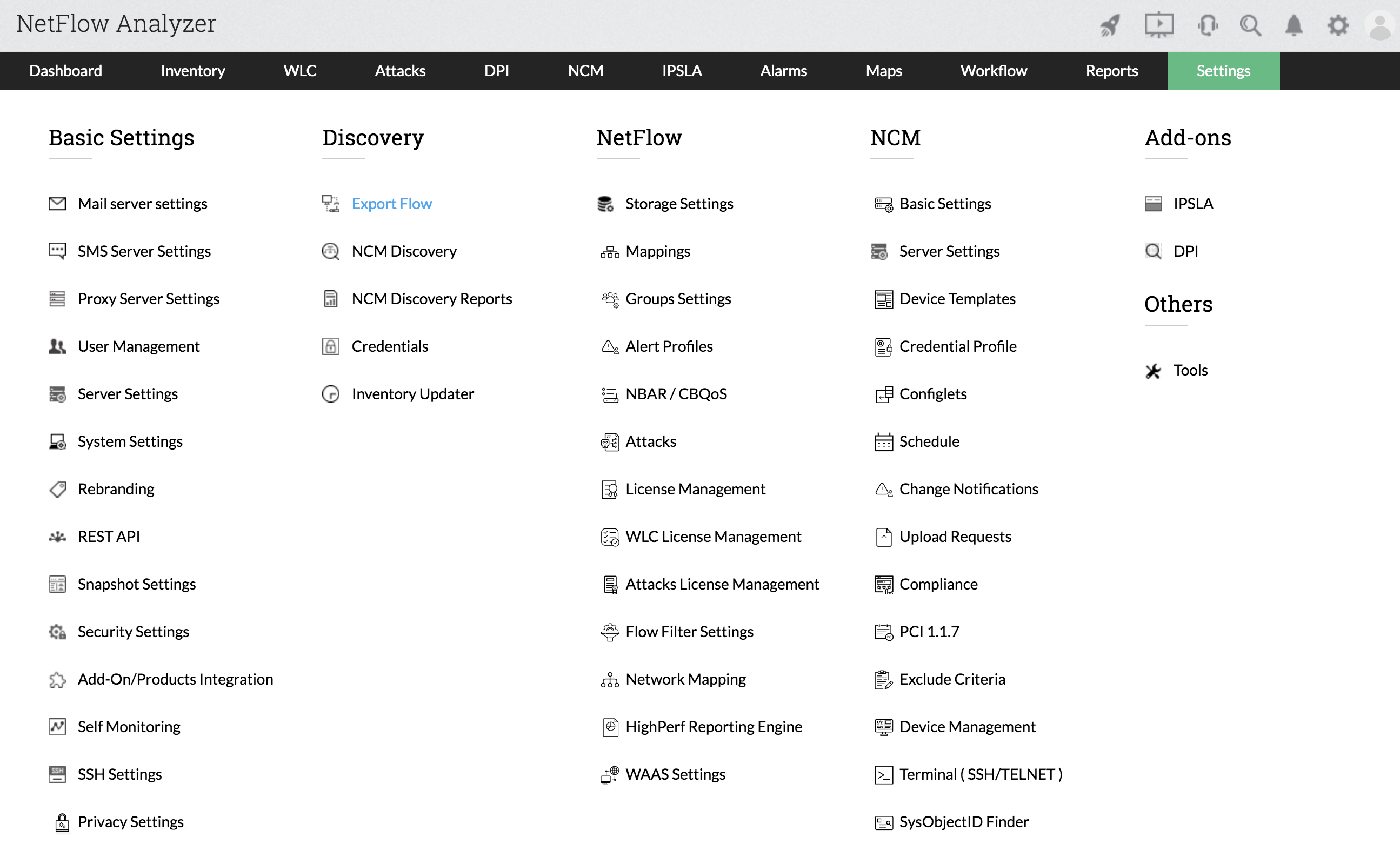Open the Export Flow link
Viewport: 1400px width, 857px height.
391,203
